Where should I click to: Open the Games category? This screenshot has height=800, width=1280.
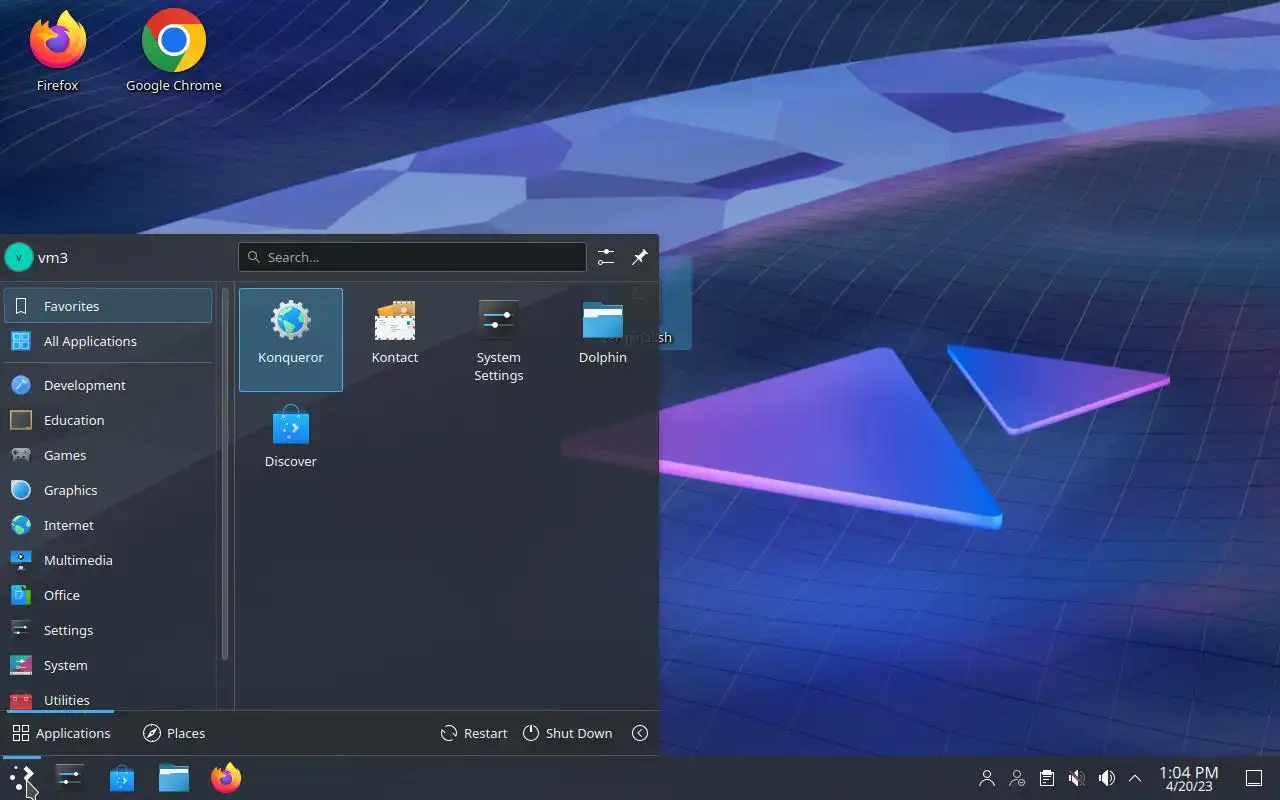pos(108,455)
